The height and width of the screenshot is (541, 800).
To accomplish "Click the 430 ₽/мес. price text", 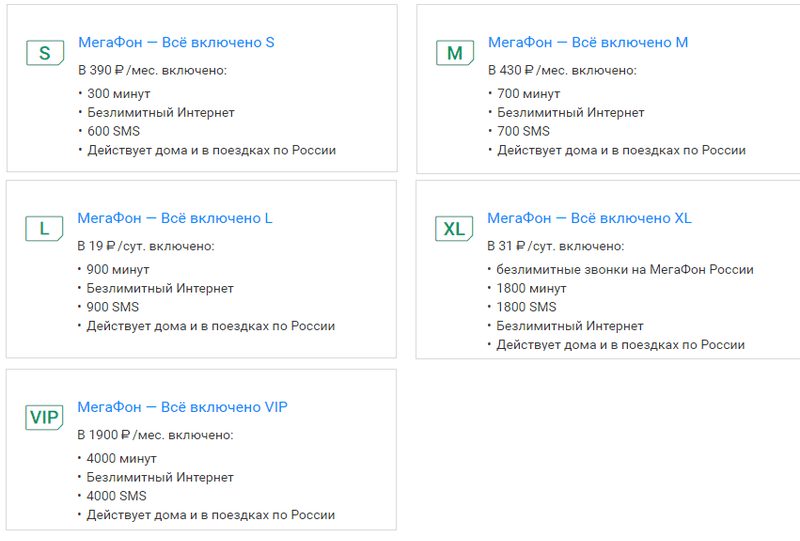I will click(x=562, y=71).
